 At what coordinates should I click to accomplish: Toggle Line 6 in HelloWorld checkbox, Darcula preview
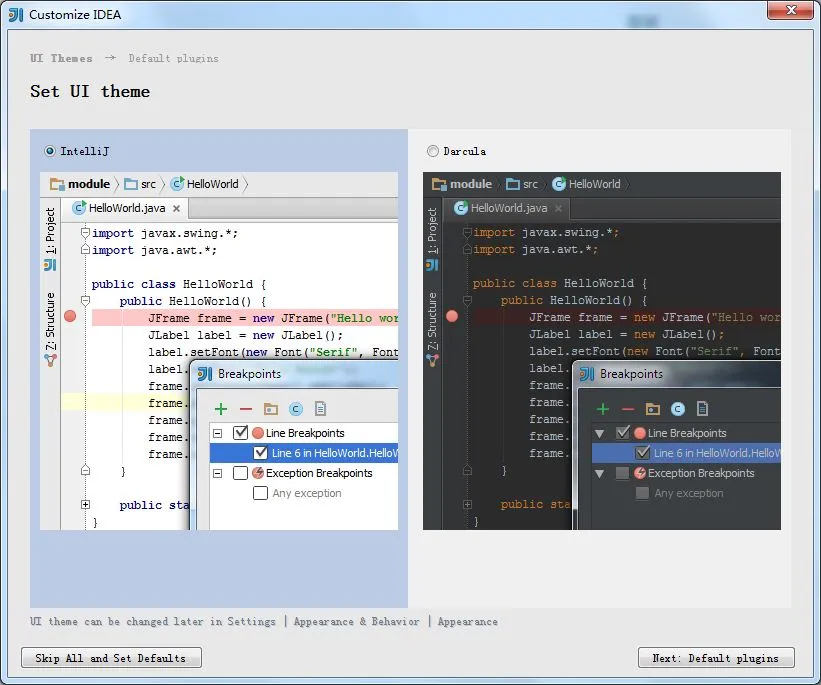(x=642, y=452)
